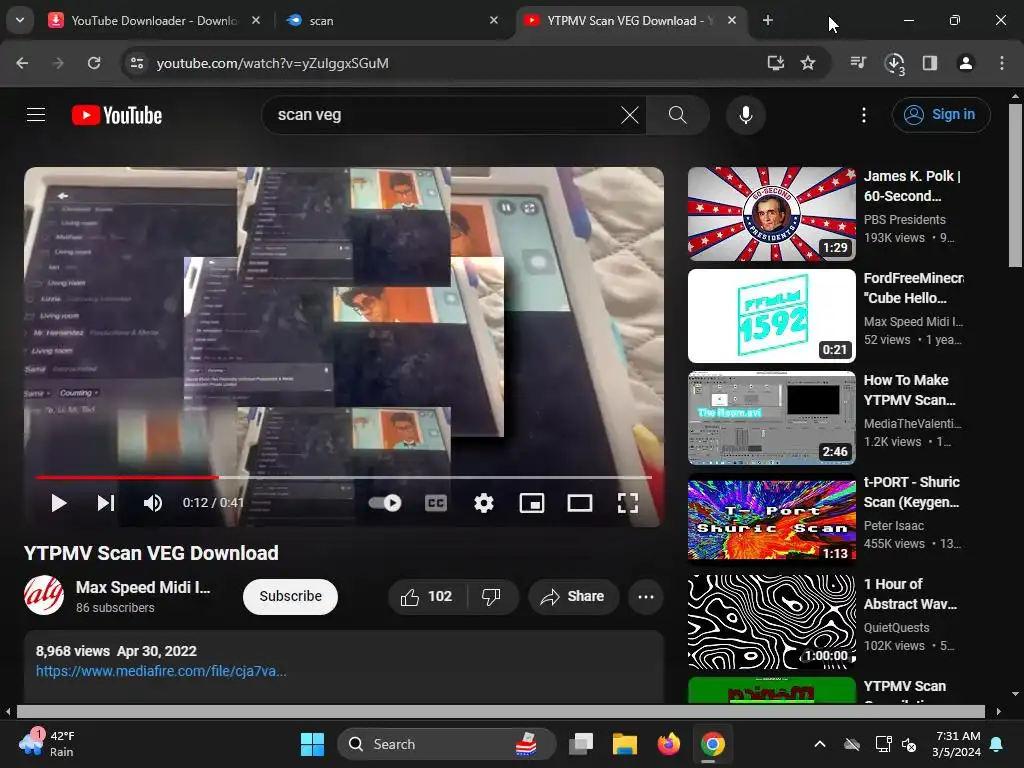Open the Windows Start menu
Screen dimensions: 1024x768
(x=312, y=744)
